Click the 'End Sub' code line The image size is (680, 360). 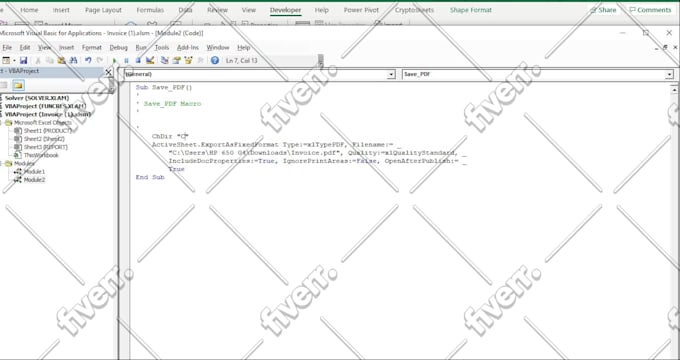(150, 177)
